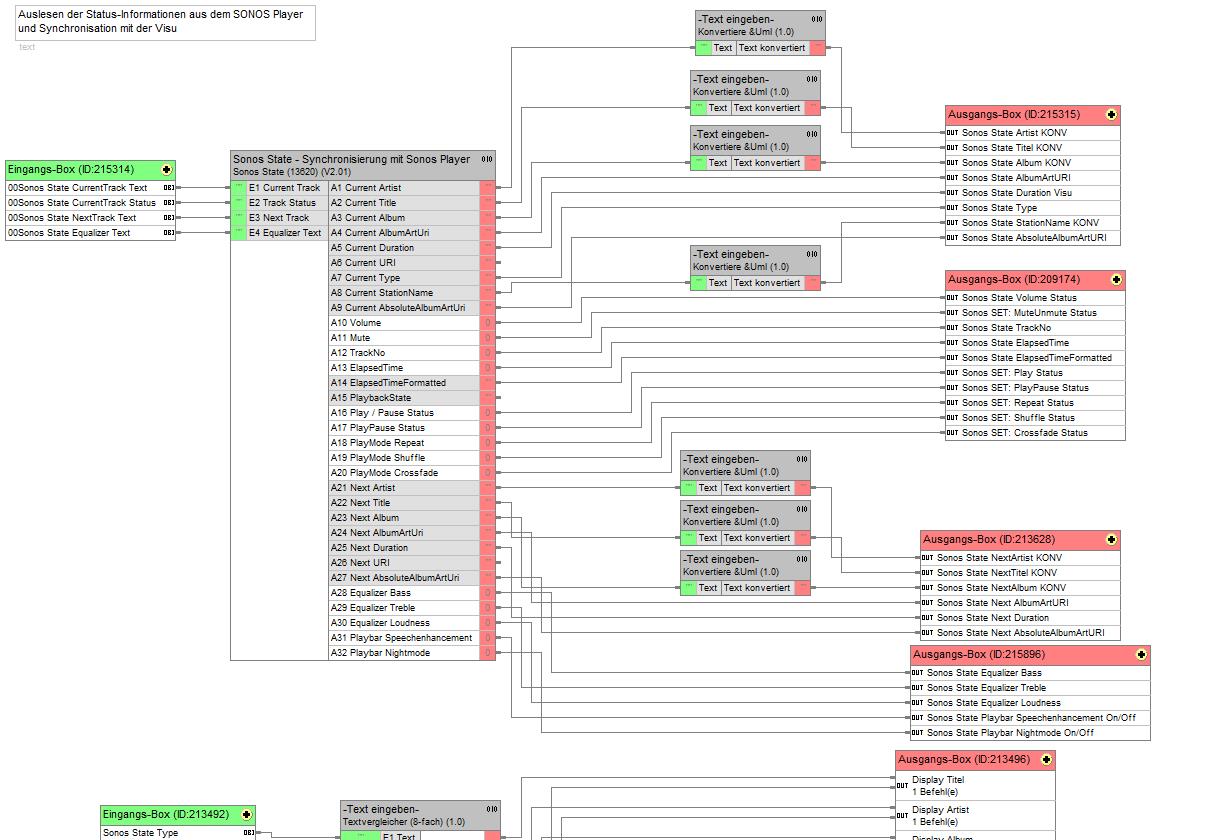The image size is (1208, 840).
Task: Click plus icon on Ausgangs-Box ID:215315
Action: 1111,115
